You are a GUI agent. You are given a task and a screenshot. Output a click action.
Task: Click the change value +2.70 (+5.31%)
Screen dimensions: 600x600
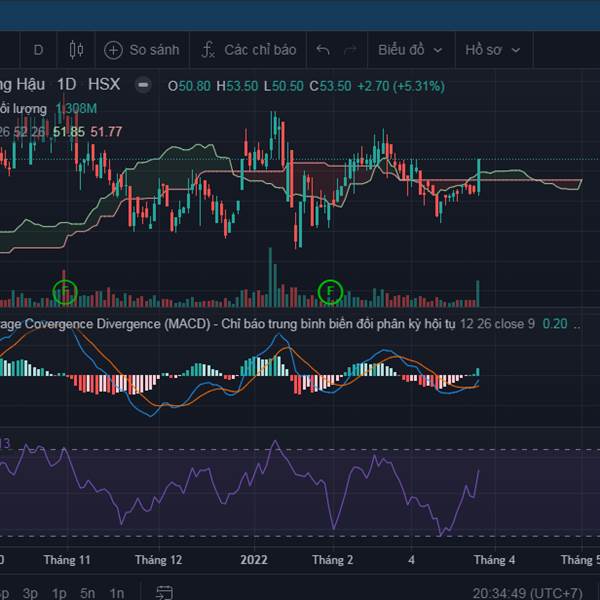coord(401,86)
